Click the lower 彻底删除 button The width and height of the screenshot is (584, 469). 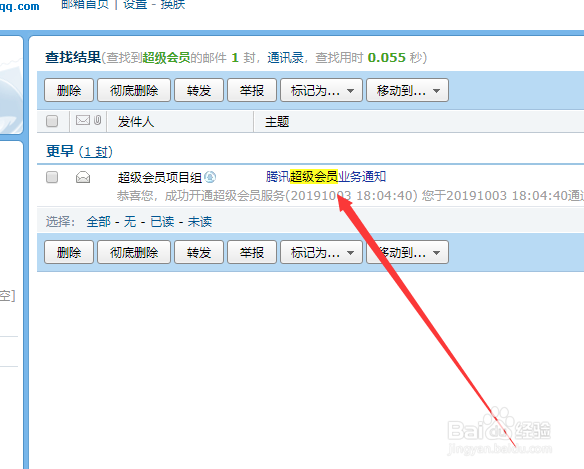[134, 253]
